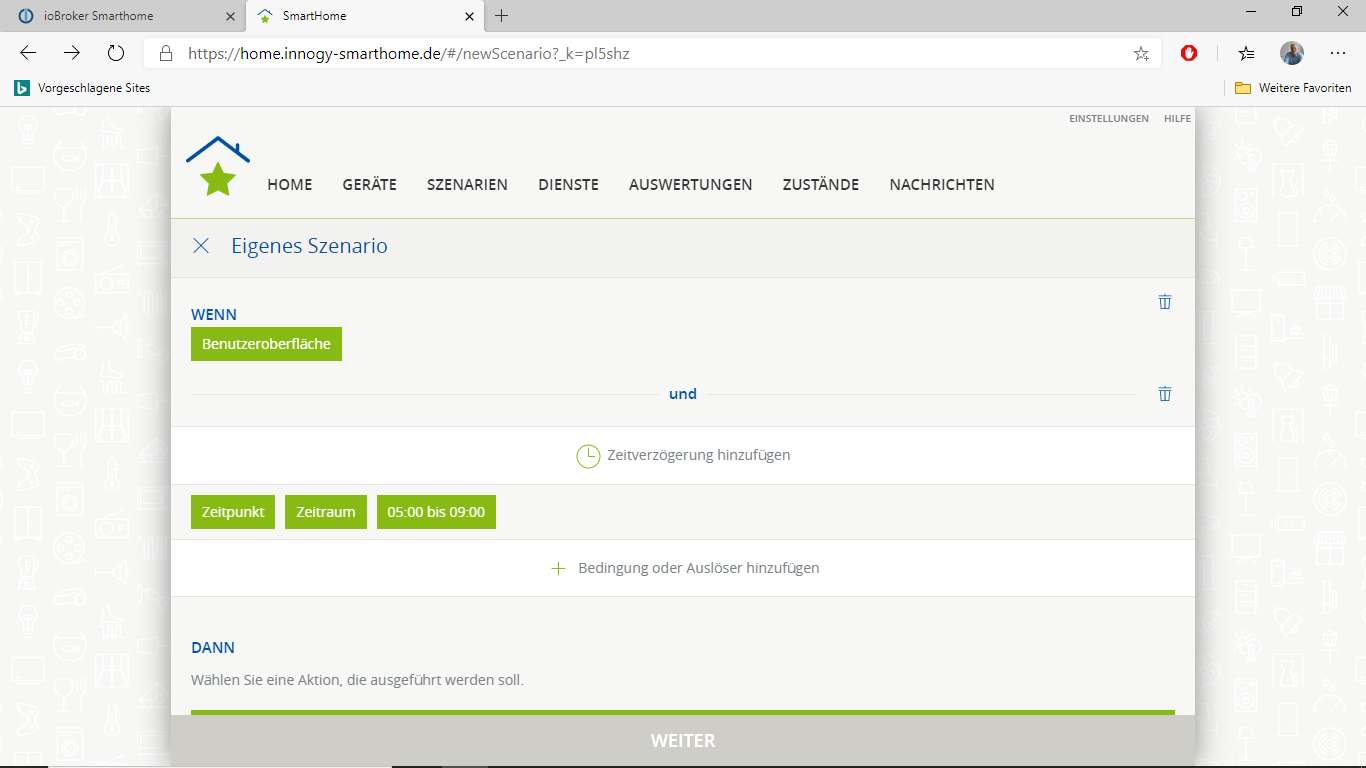The width and height of the screenshot is (1366, 768).
Task: Select the Benutzeroberfläche trigger button
Action: point(266,344)
